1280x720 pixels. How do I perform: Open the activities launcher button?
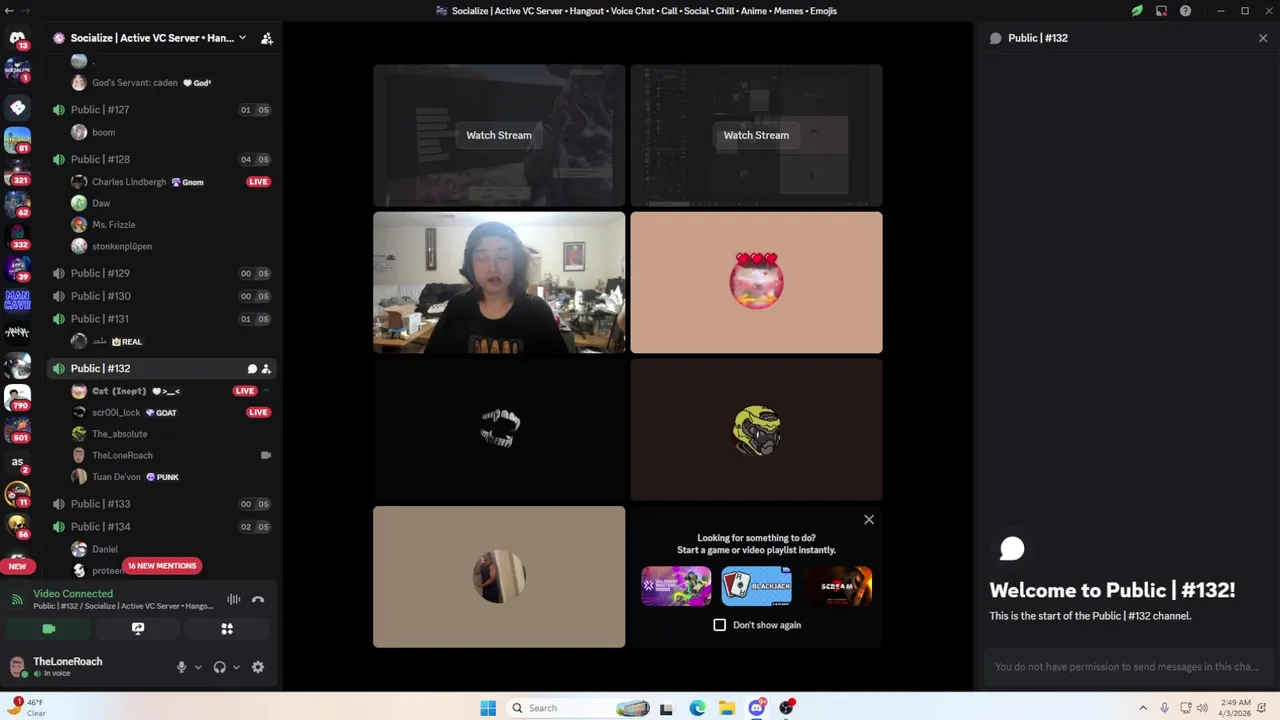(x=227, y=629)
